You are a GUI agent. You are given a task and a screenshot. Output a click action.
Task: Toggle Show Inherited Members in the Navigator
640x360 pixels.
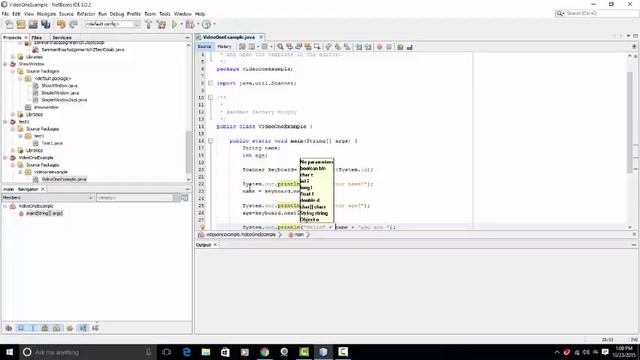pos(9,328)
